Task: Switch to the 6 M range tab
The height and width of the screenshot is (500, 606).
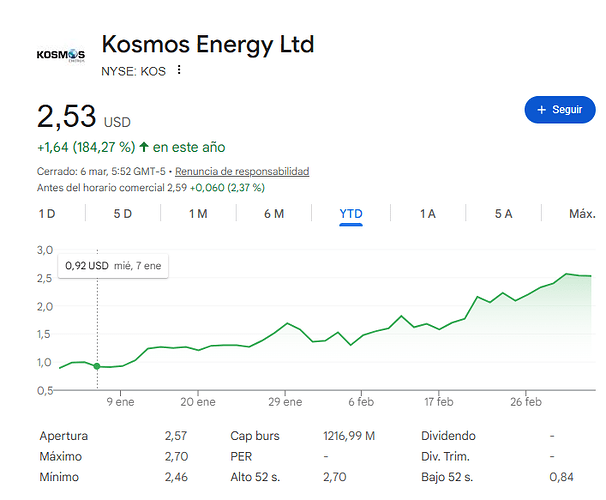Action: [x=274, y=214]
